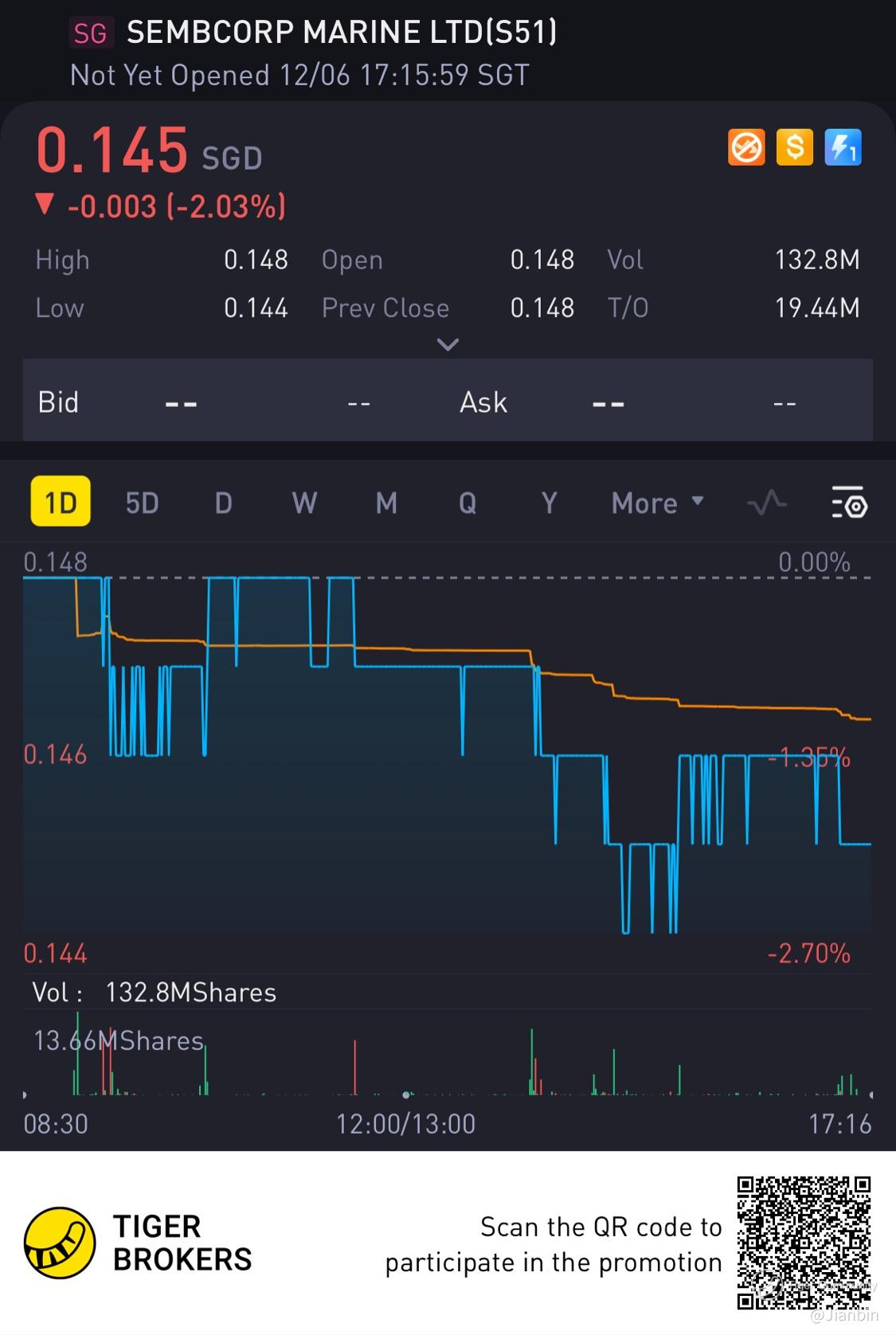This screenshot has height=1335, width=896.
Task: Switch to the 5D chart period
Action: (143, 503)
